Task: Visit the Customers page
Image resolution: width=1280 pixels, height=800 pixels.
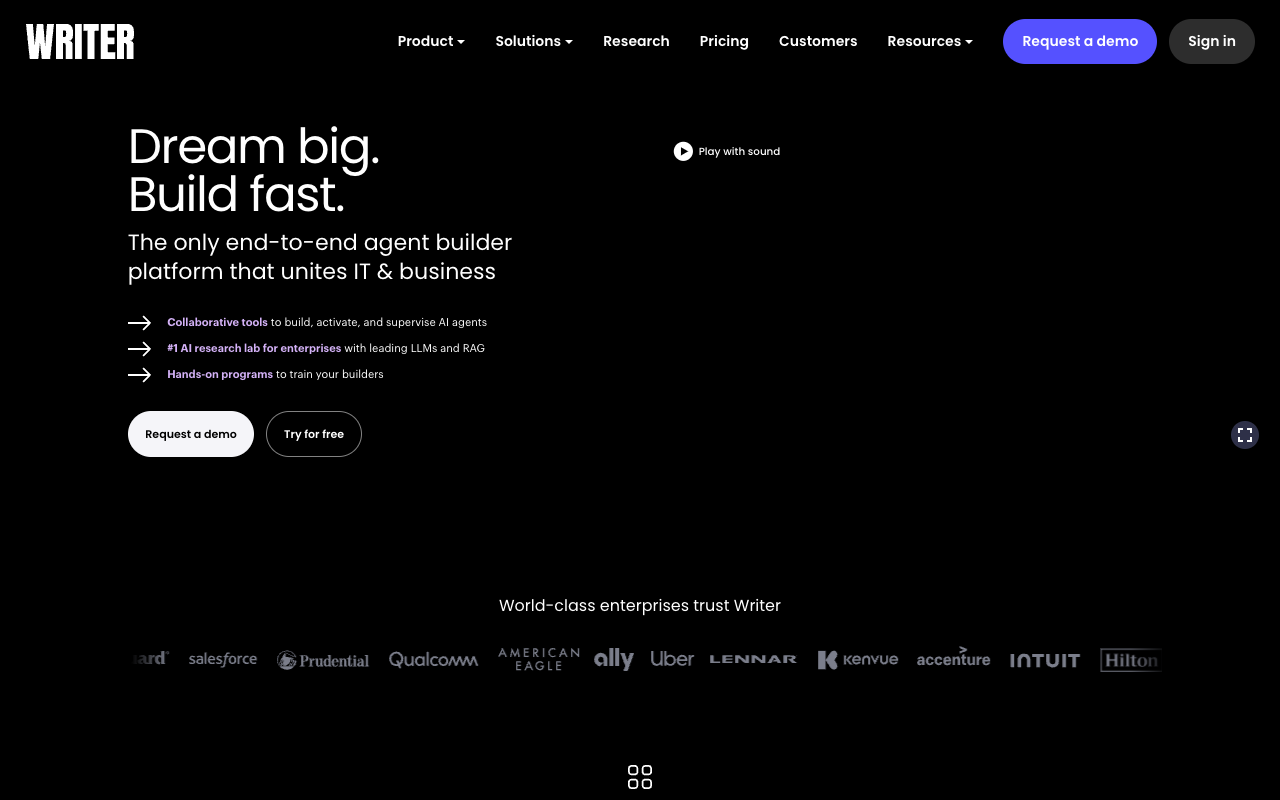Action: [818, 41]
